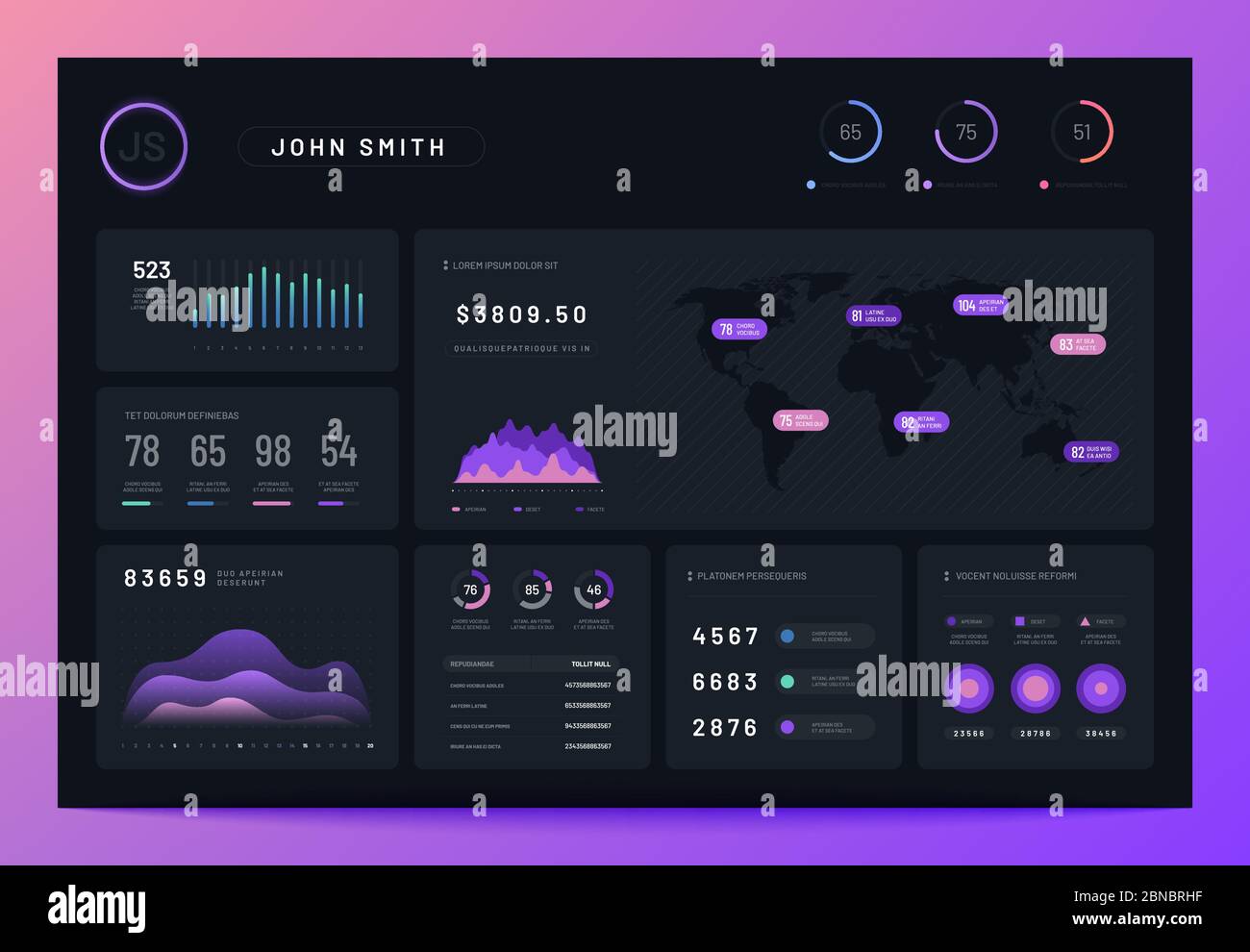Select the Facete legend pill with triangle
This screenshot has width=1250, height=952.
click(x=1101, y=621)
